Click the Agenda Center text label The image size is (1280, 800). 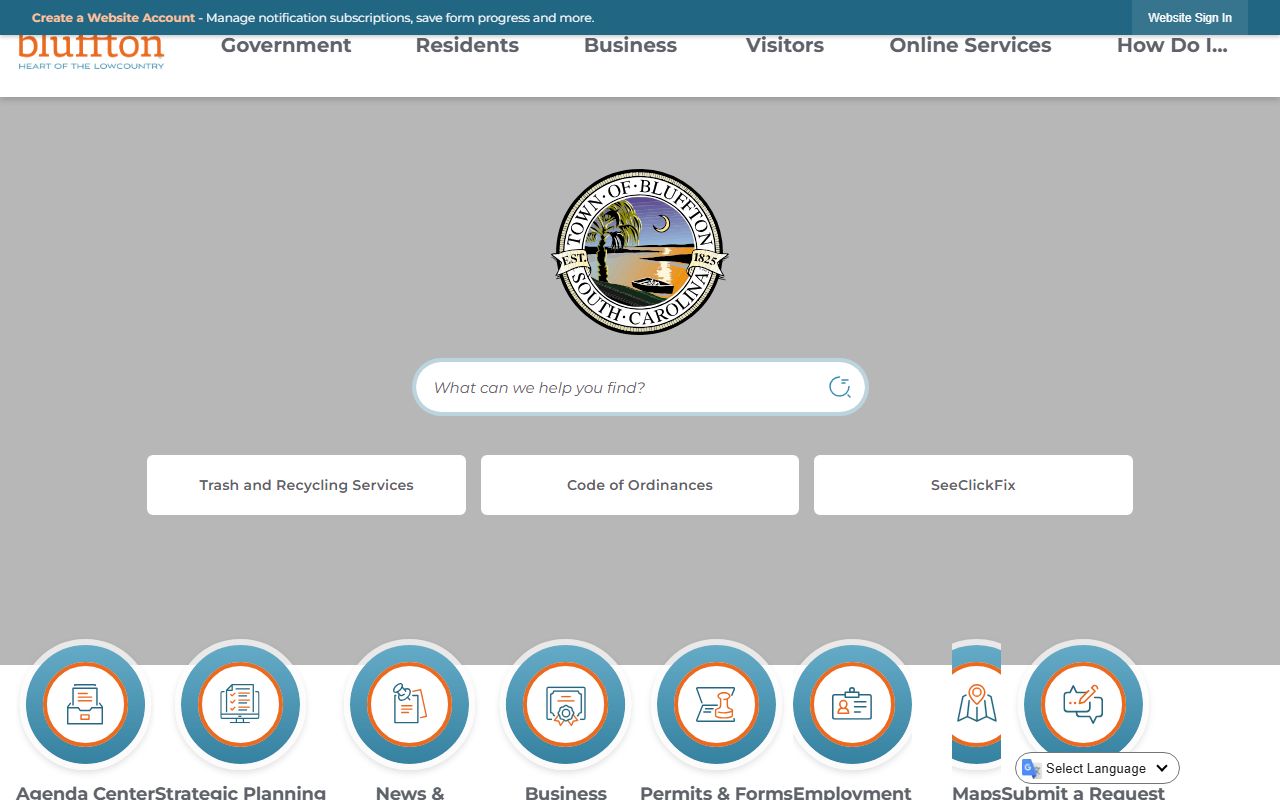85,792
